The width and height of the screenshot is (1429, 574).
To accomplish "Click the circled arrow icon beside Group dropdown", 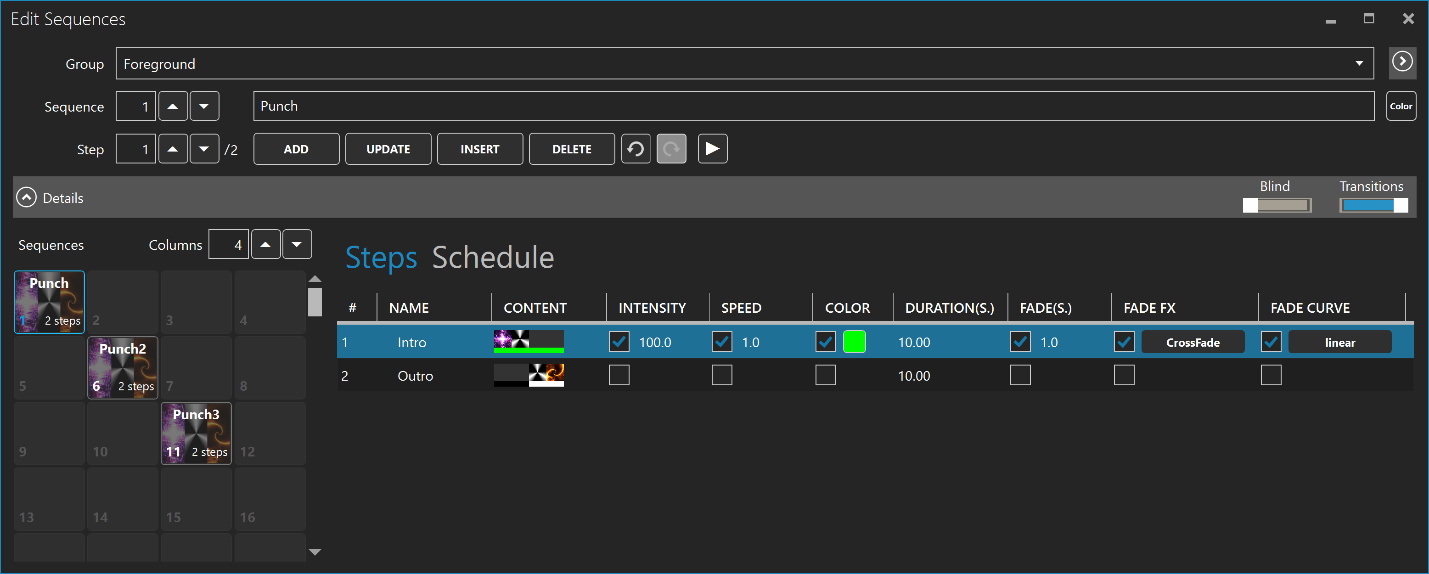I will (1403, 63).
